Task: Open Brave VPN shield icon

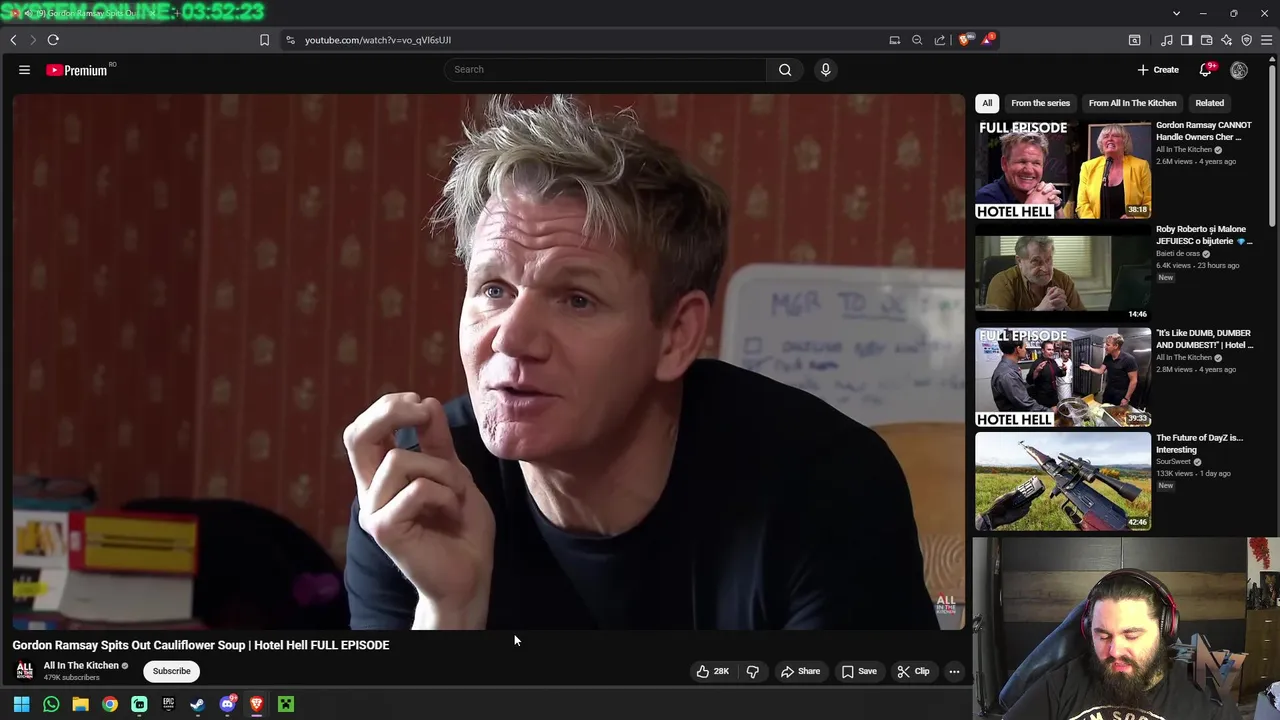Action: point(1246,40)
